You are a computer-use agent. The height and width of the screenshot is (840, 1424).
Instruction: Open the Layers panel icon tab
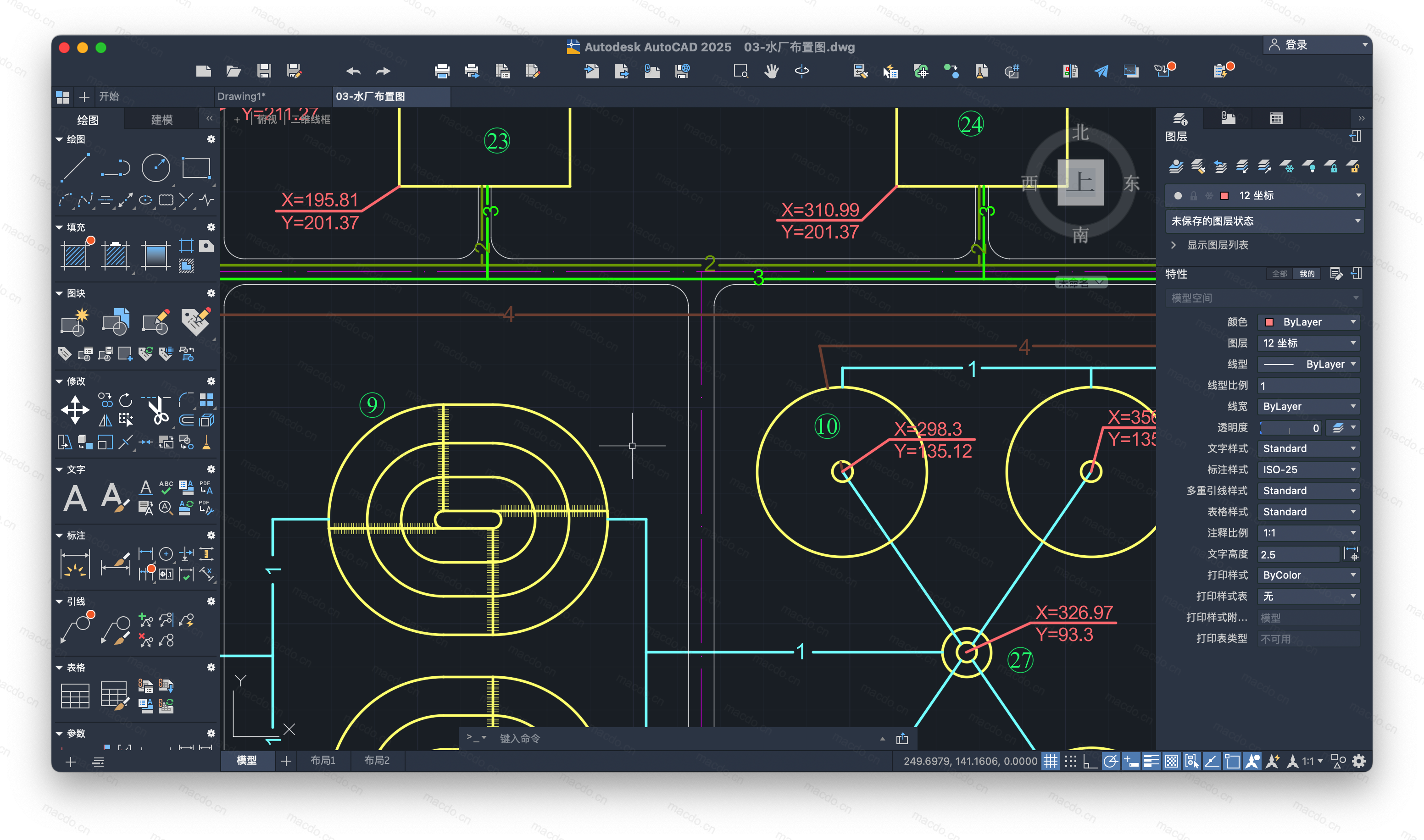click(1180, 118)
